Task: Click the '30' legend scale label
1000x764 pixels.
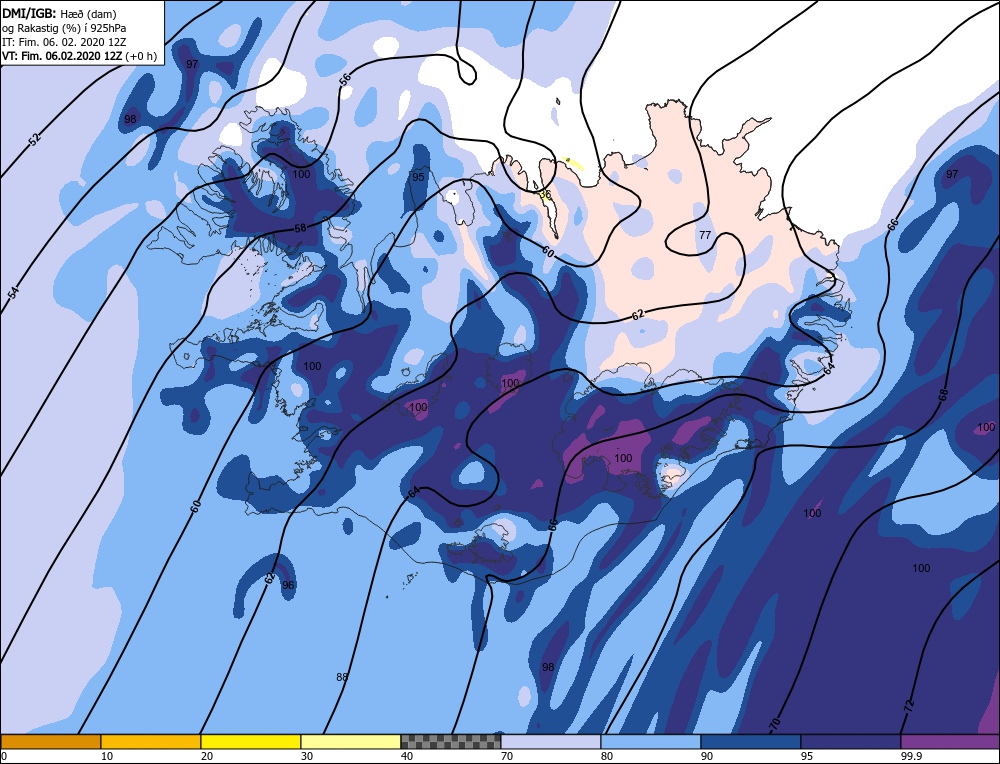Action: coord(307,756)
